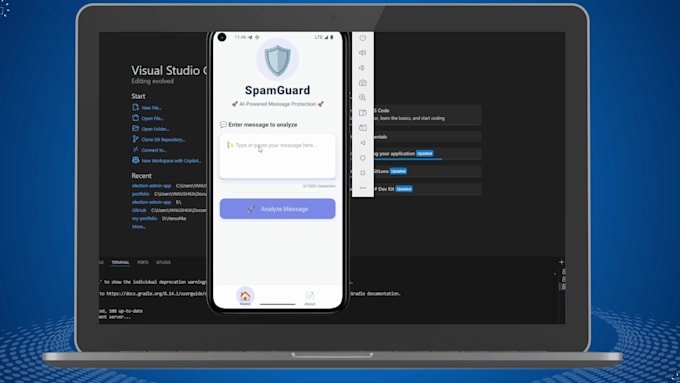Image resolution: width=680 pixels, height=383 pixels.
Task: Take an emulator screenshot with camera icon
Action: coord(363,82)
